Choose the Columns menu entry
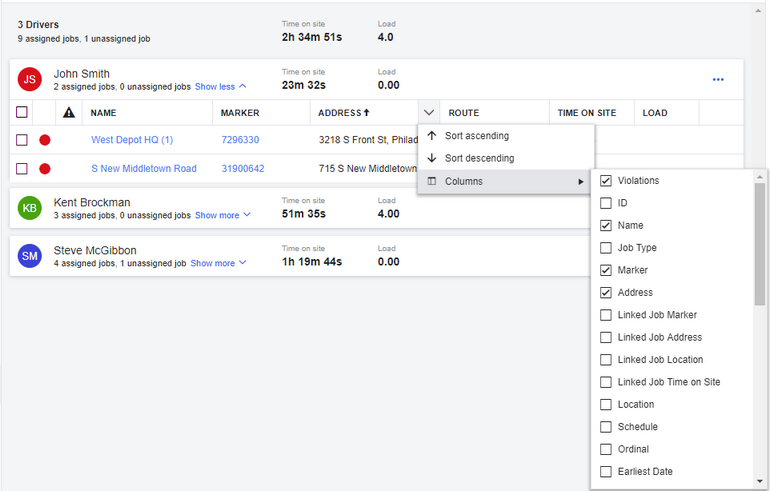The image size is (770, 491). (x=506, y=181)
